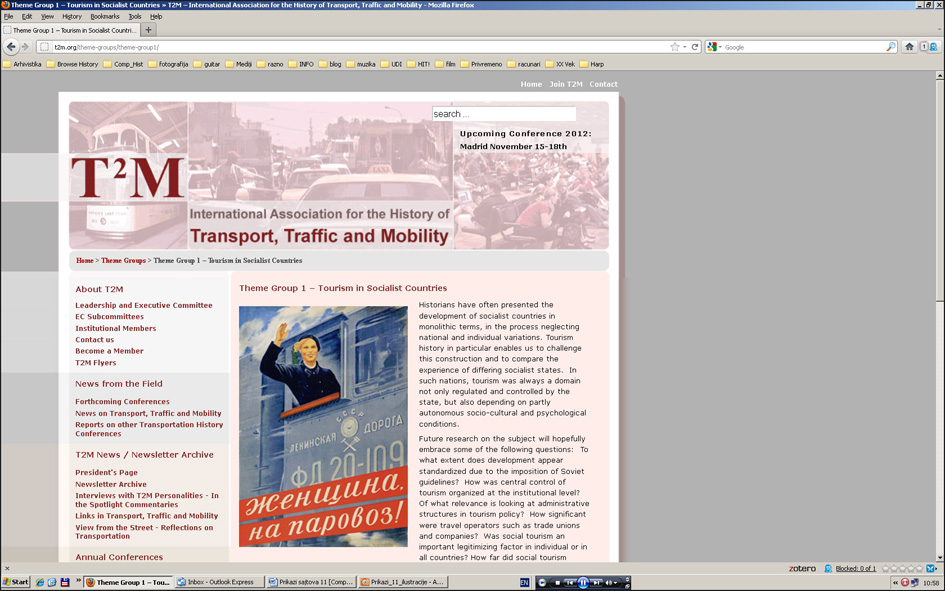Open the Bookmarks menu

coord(104,16)
